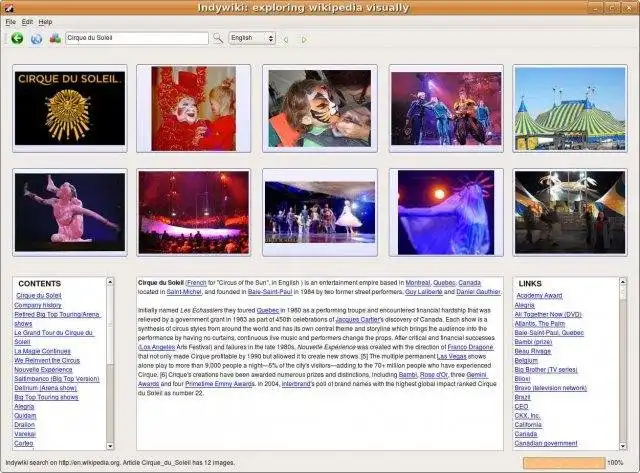This screenshot has height=473, width=640.
Task: Follow the Primetime Emmy Awards link
Action: [220, 384]
